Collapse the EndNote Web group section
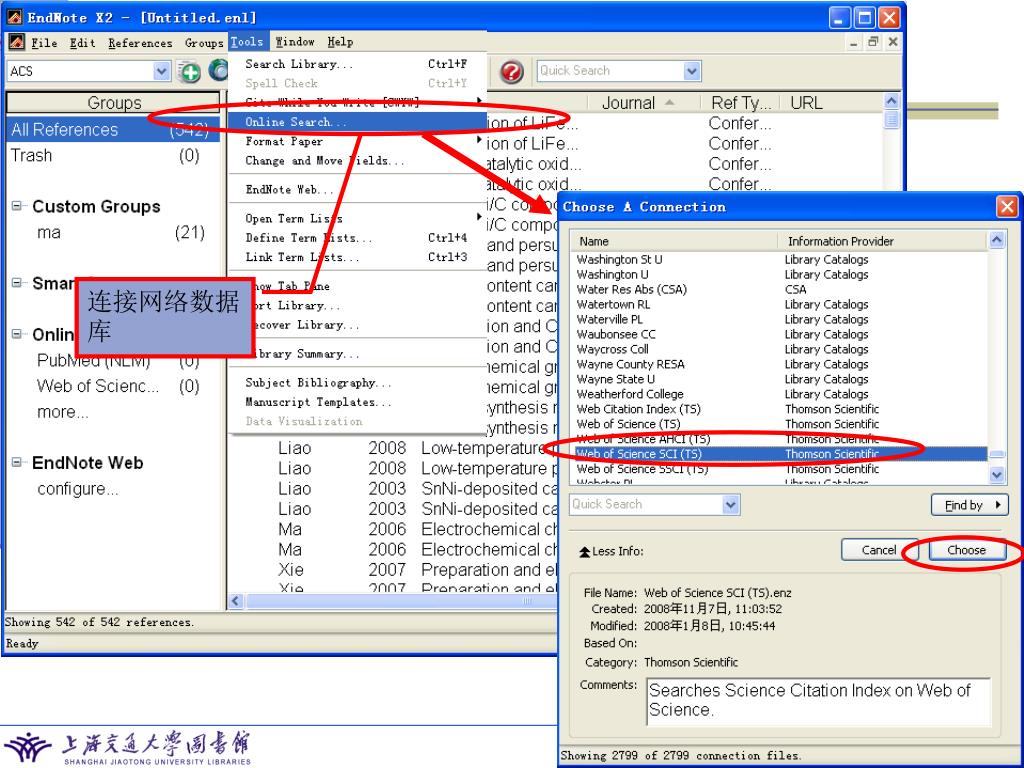1024x768 pixels. tap(17, 462)
